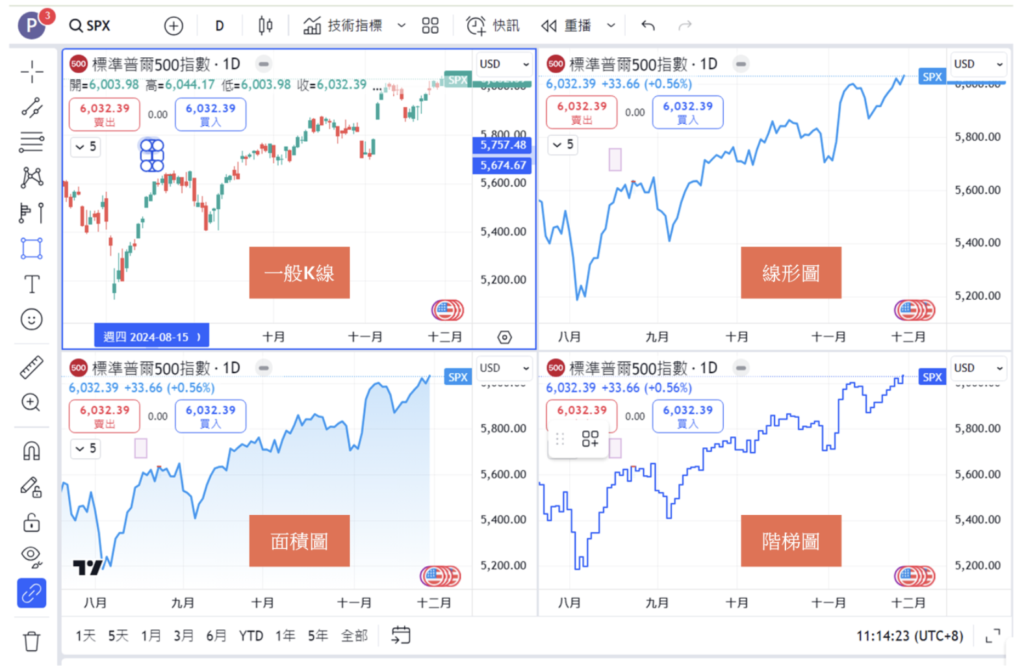Image resolution: width=1024 pixels, height=667 pixels.
Task: Activate the magnet snap mode
Action: [x=31, y=451]
